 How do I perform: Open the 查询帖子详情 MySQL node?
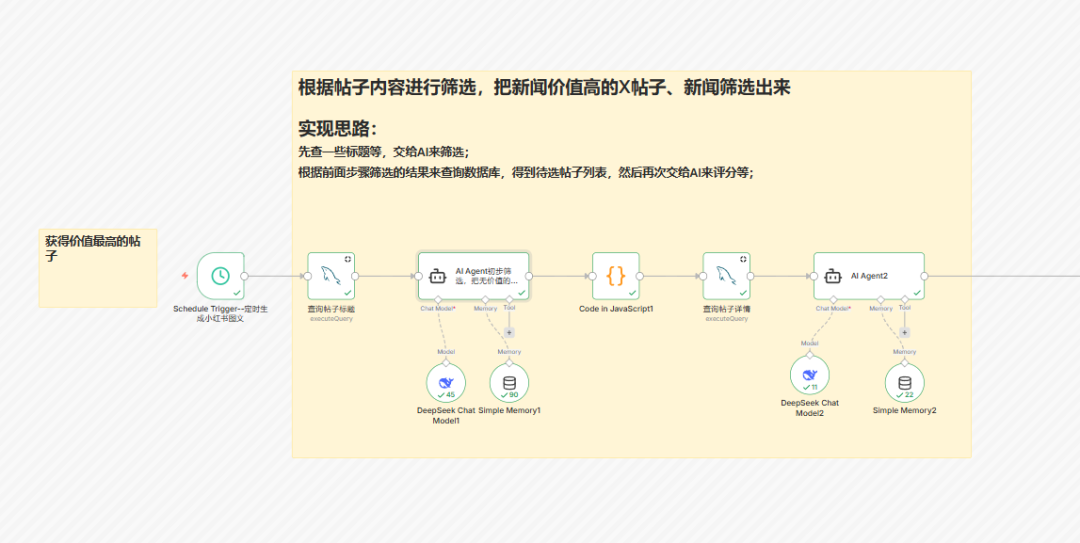(727, 276)
